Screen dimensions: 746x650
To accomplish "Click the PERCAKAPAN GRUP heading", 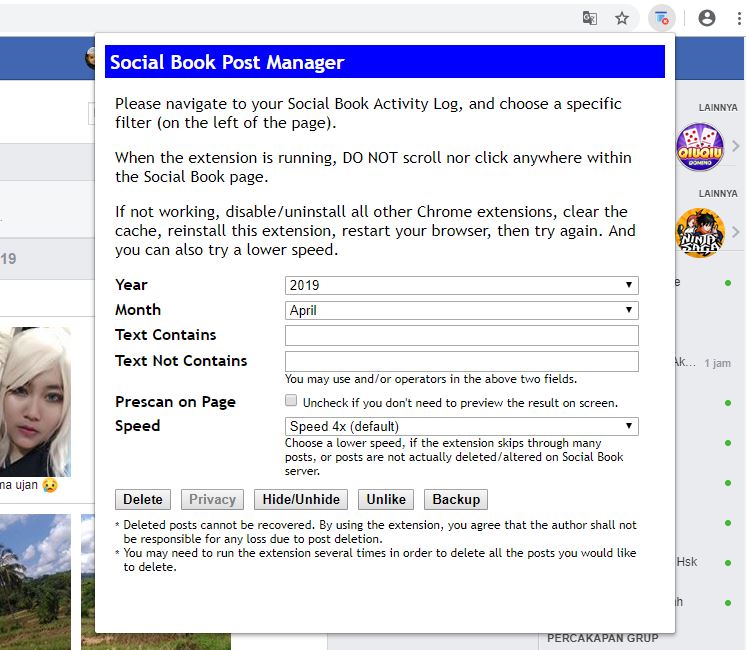I will point(602,638).
